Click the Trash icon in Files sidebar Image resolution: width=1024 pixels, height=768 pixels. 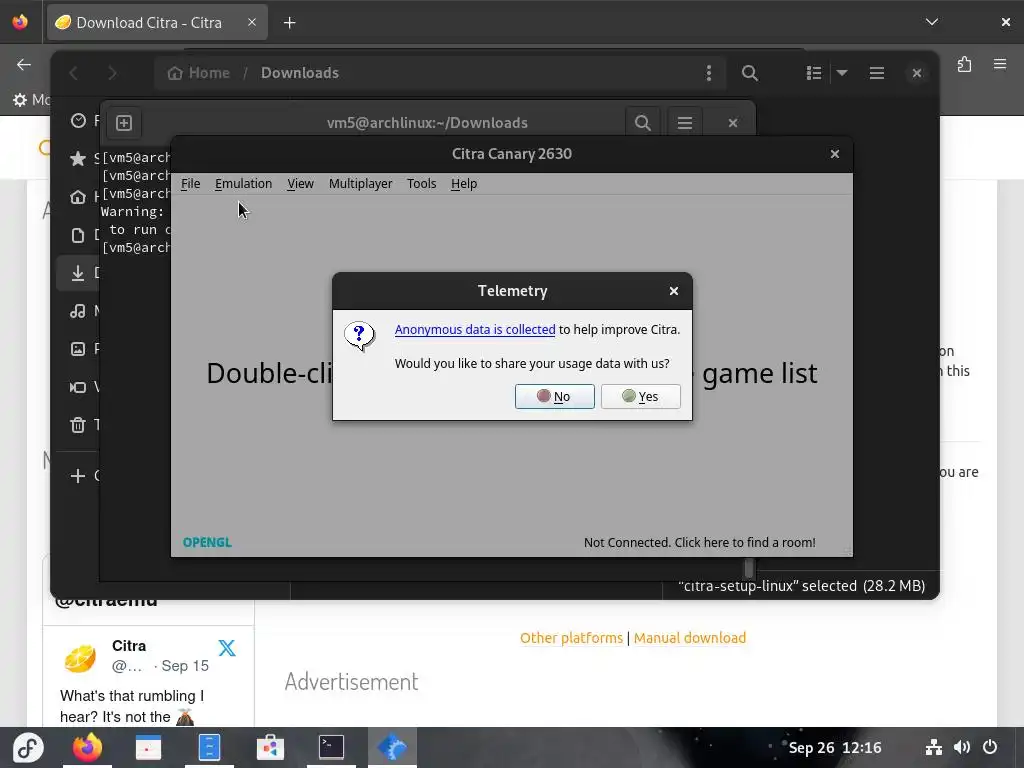point(78,425)
